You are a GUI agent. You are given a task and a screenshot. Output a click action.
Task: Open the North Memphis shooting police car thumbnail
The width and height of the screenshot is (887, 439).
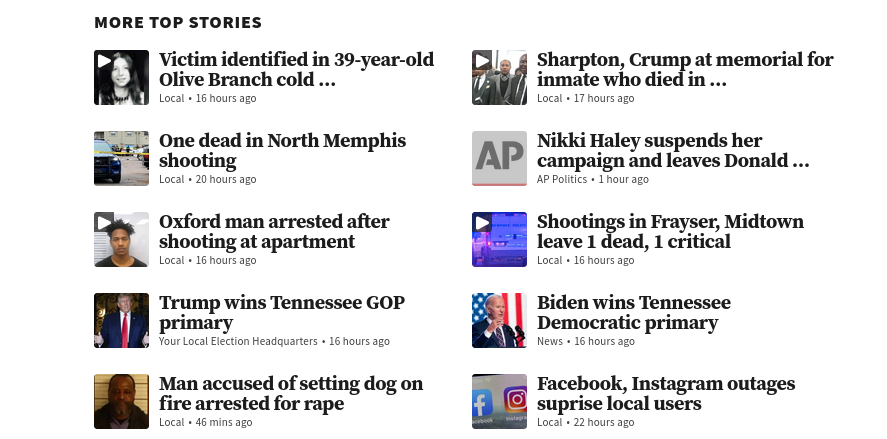click(121, 158)
